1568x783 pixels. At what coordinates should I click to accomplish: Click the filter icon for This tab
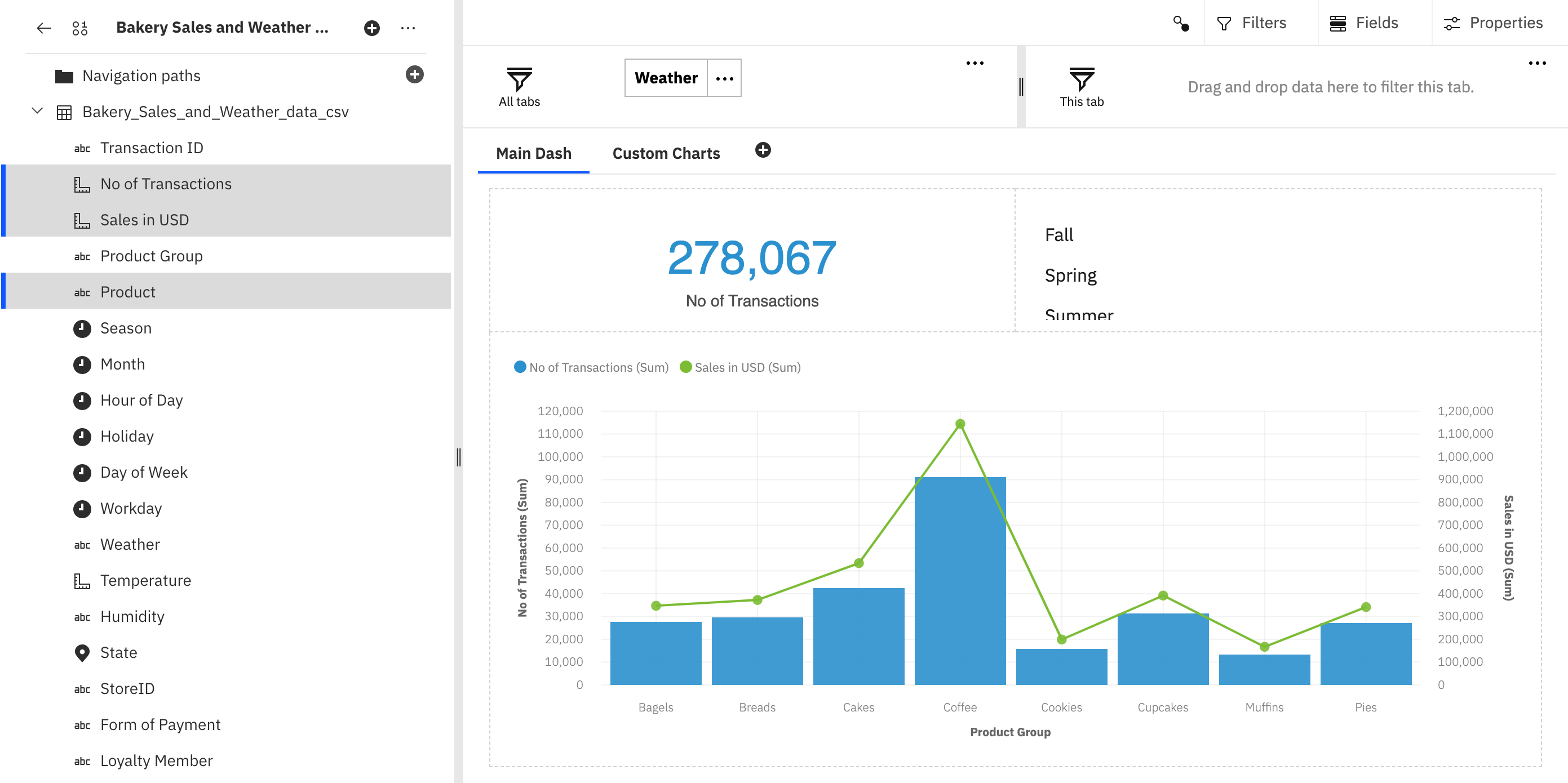pos(1082,78)
